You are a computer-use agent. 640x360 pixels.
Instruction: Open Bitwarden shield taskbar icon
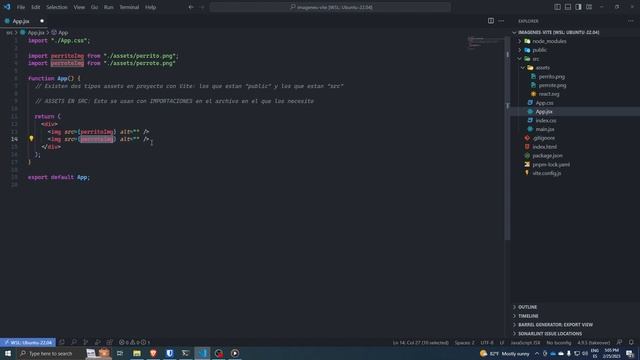pyautogui.click(x=169, y=353)
